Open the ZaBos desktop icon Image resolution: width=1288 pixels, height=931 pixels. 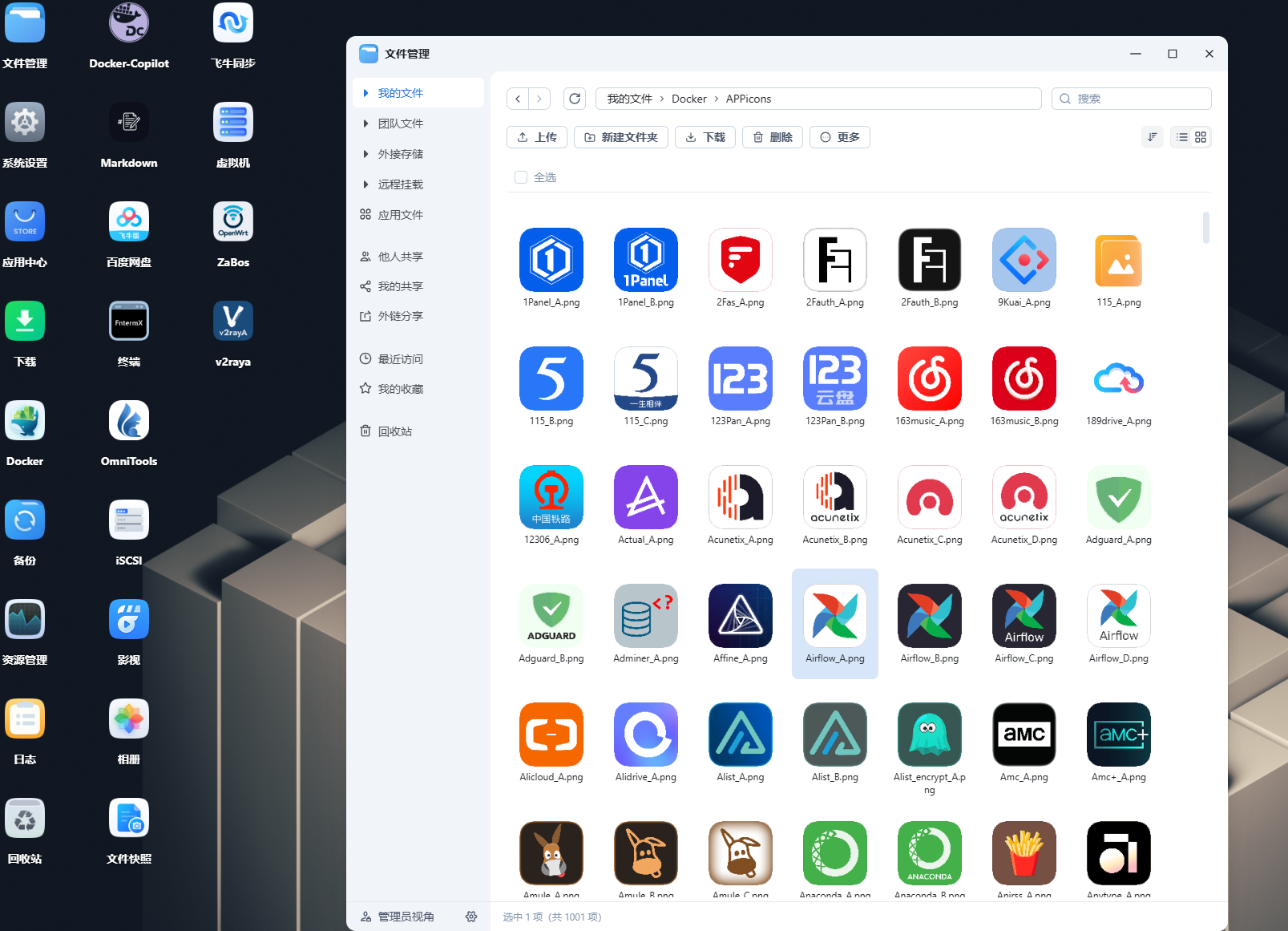click(x=233, y=222)
